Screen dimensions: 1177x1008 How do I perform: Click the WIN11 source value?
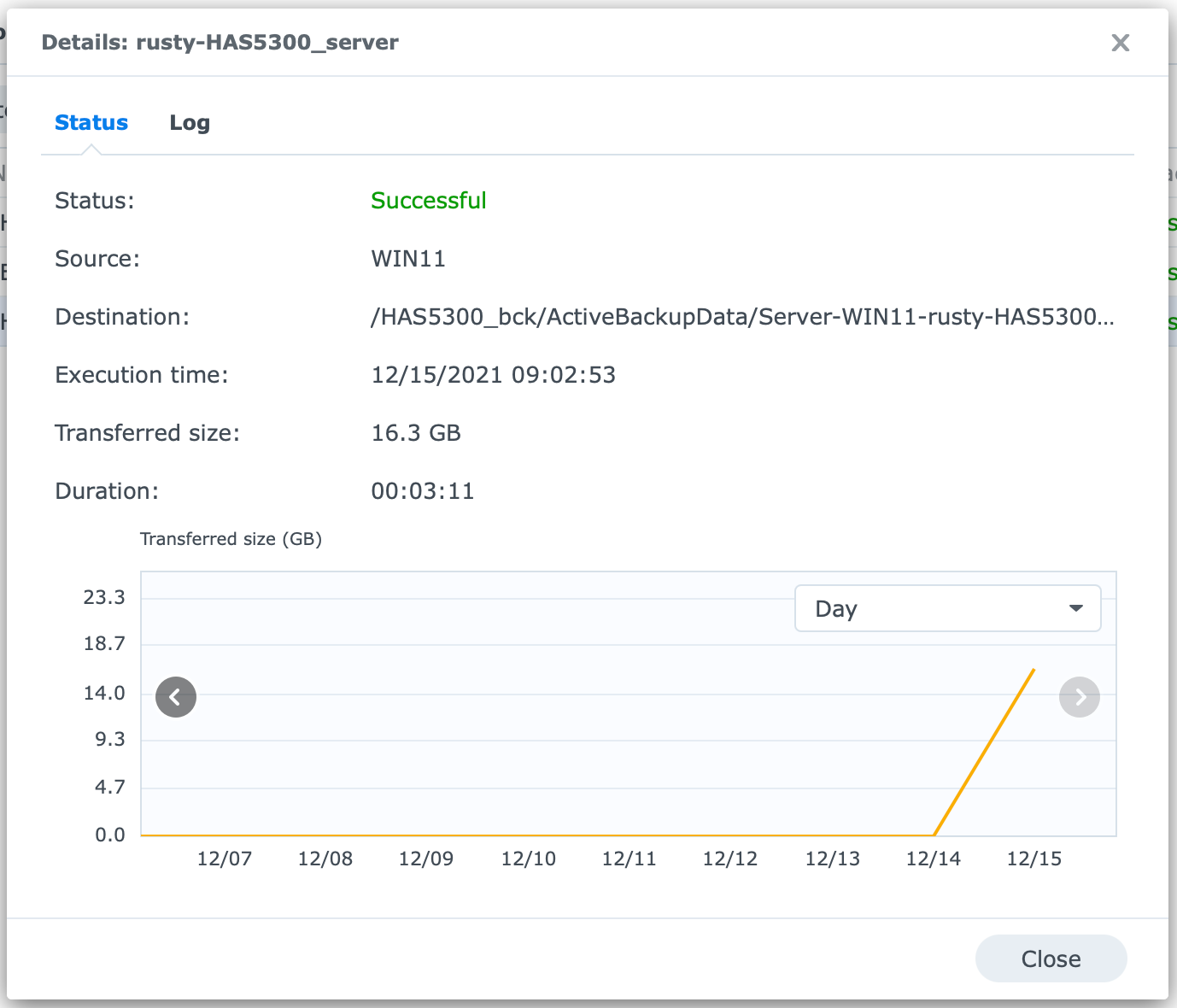pos(408,259)
